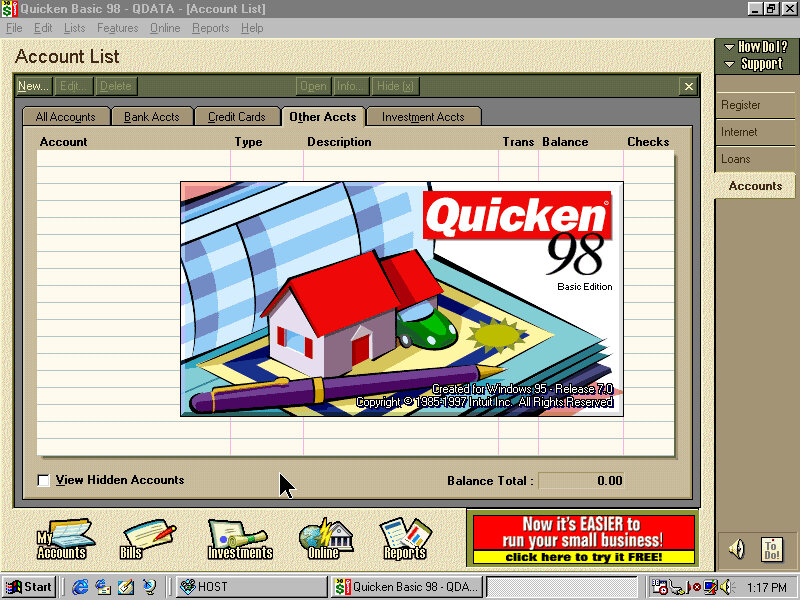
Task: Open the To Do! icon
Action: tap(772, 548)
